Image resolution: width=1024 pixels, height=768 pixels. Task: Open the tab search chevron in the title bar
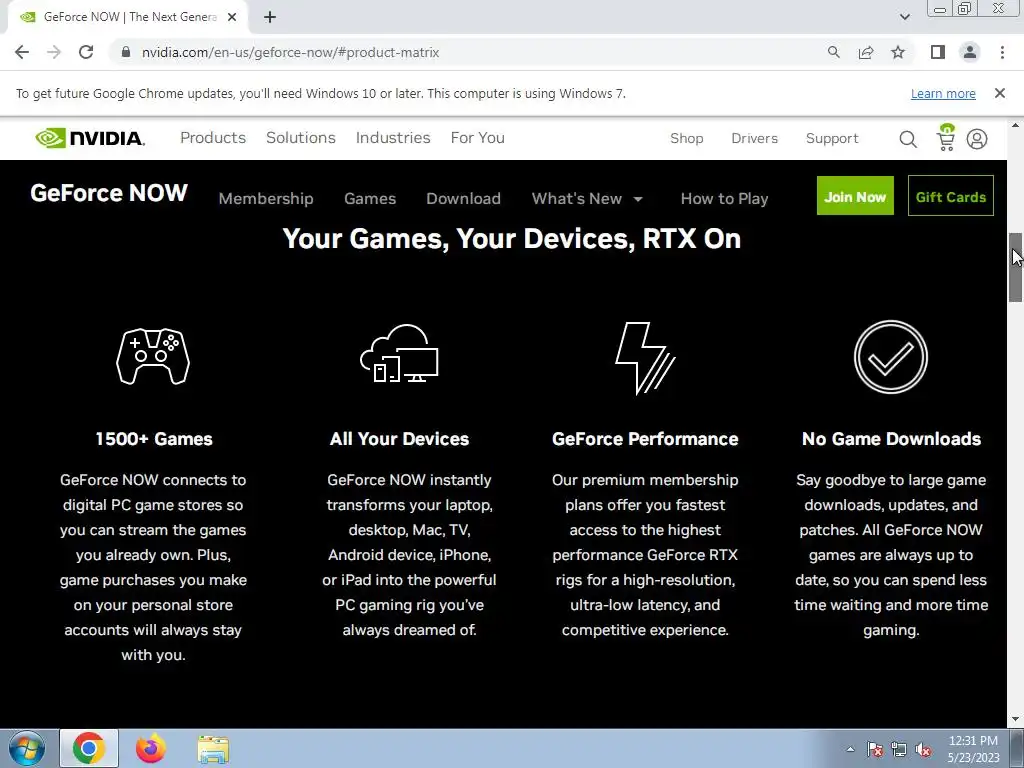[904, 17]
